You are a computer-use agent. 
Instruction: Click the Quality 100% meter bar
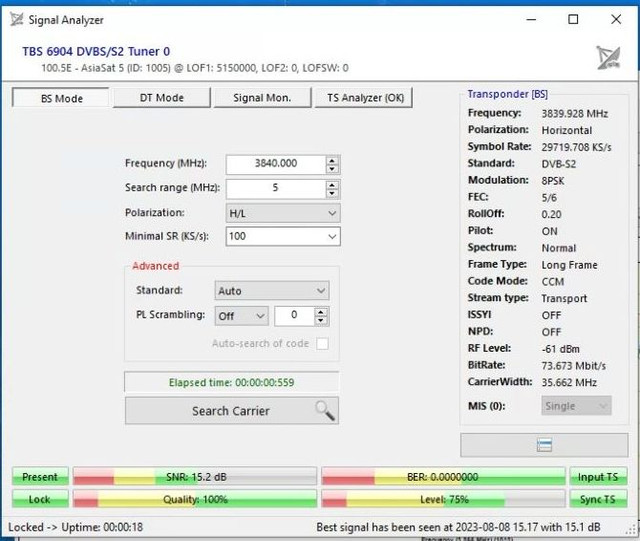coord(195,499)
